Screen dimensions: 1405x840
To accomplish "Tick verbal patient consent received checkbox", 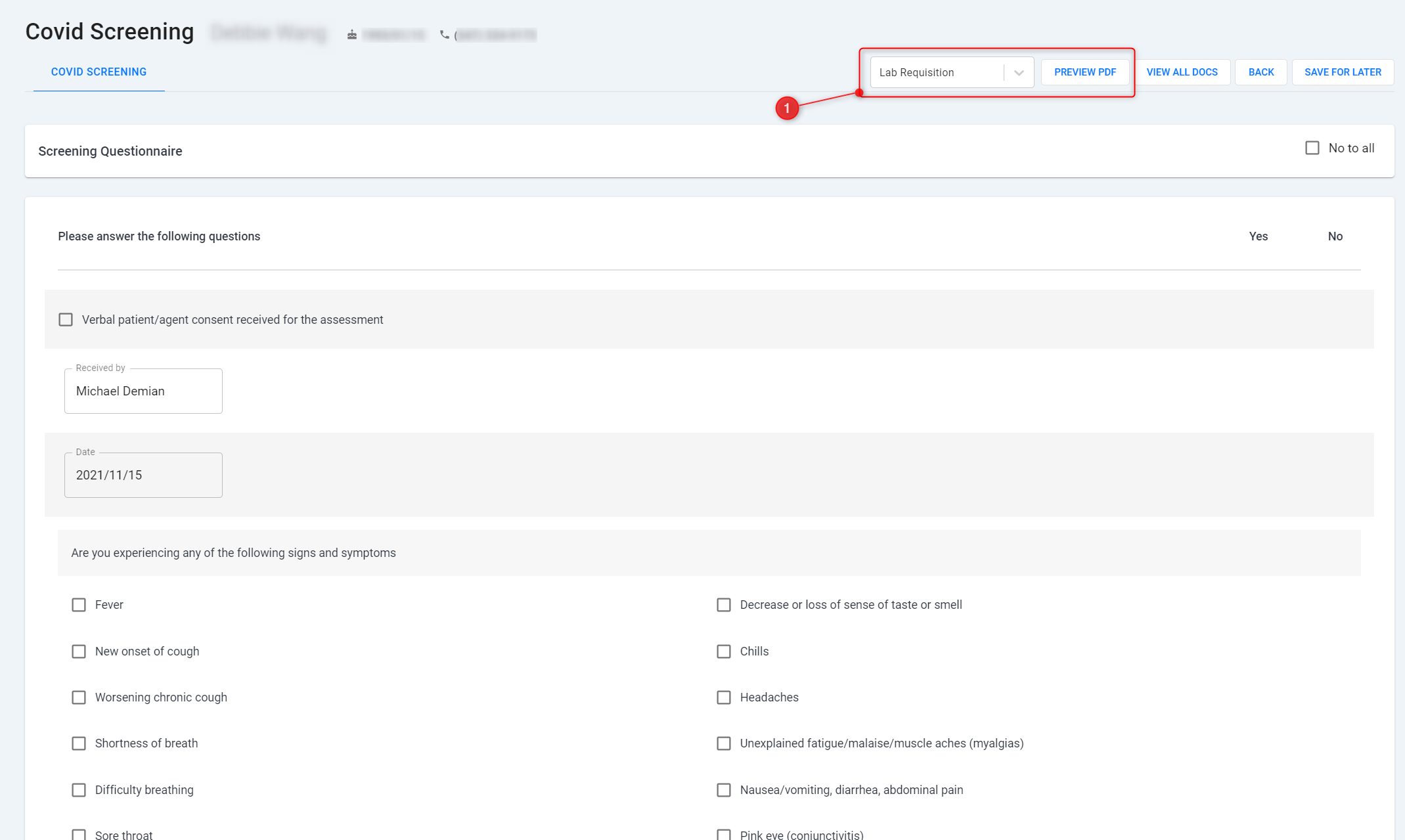I will pyautogui.click(x=66, y=320).
